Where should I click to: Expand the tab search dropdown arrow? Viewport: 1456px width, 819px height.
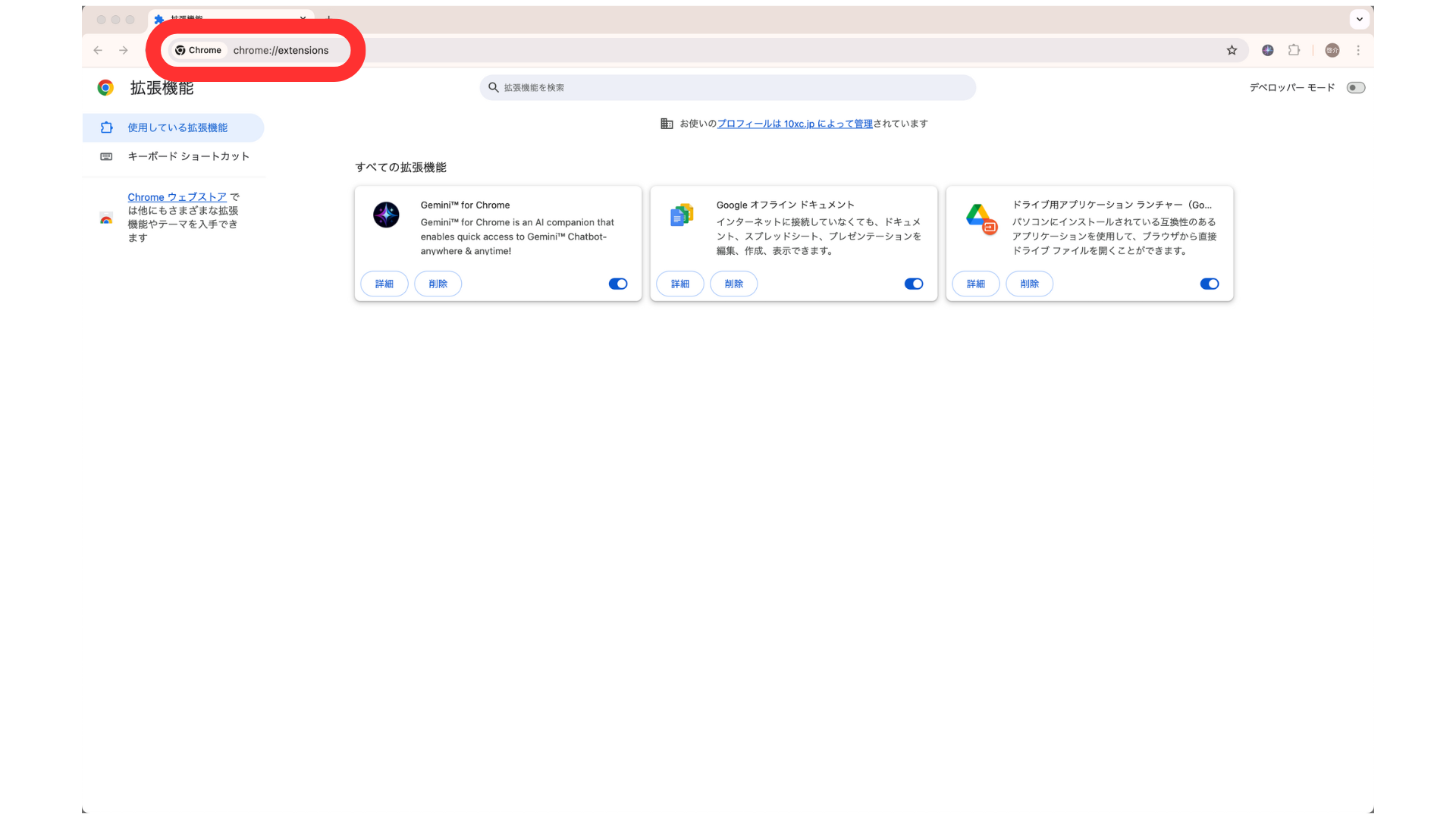click(x=1360, y=19)
